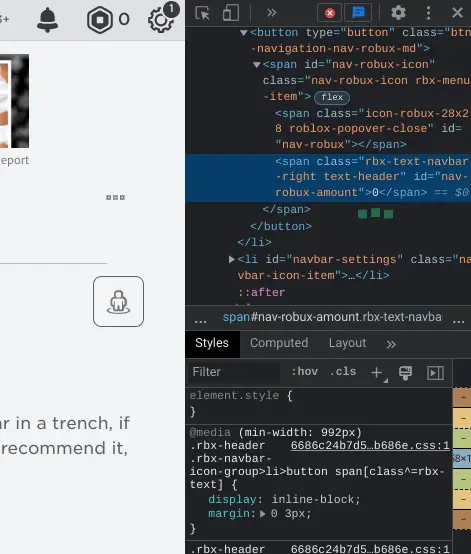Expand the li navbar-settings node
Screen dimensions: 471x554
point(231,260)
